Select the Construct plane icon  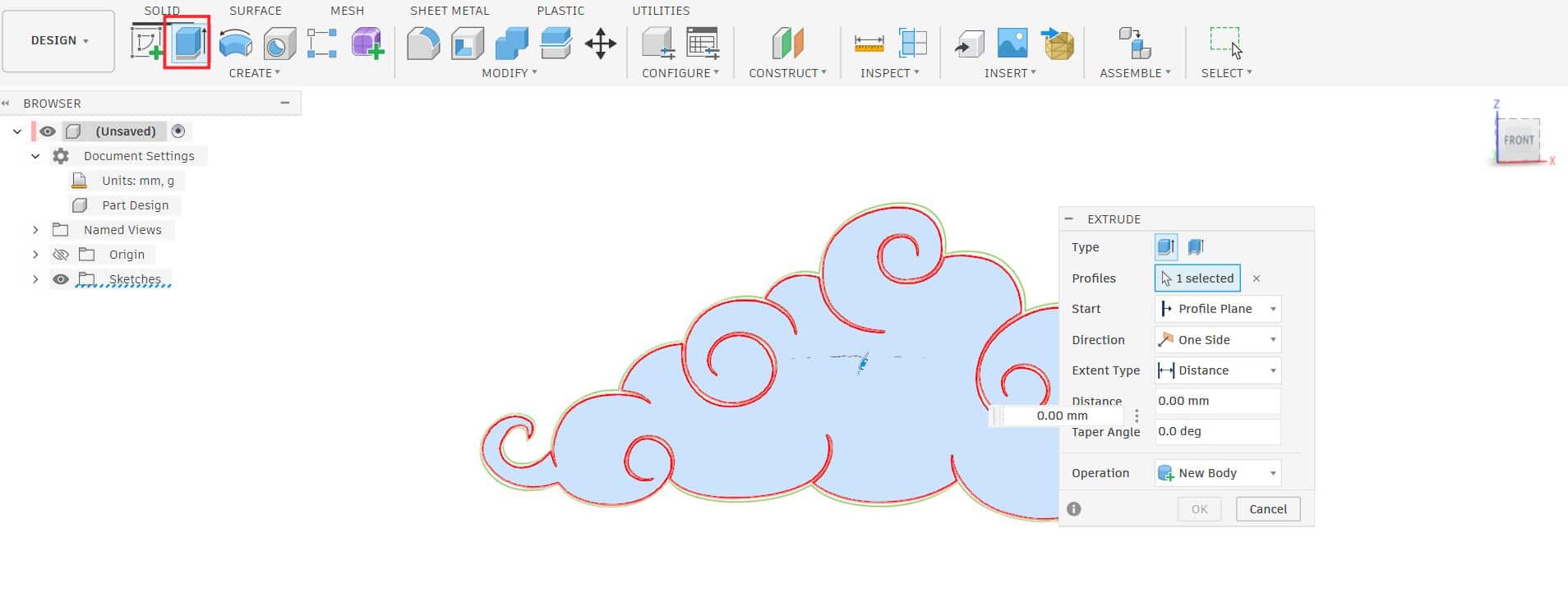click(x=787, y=44)
